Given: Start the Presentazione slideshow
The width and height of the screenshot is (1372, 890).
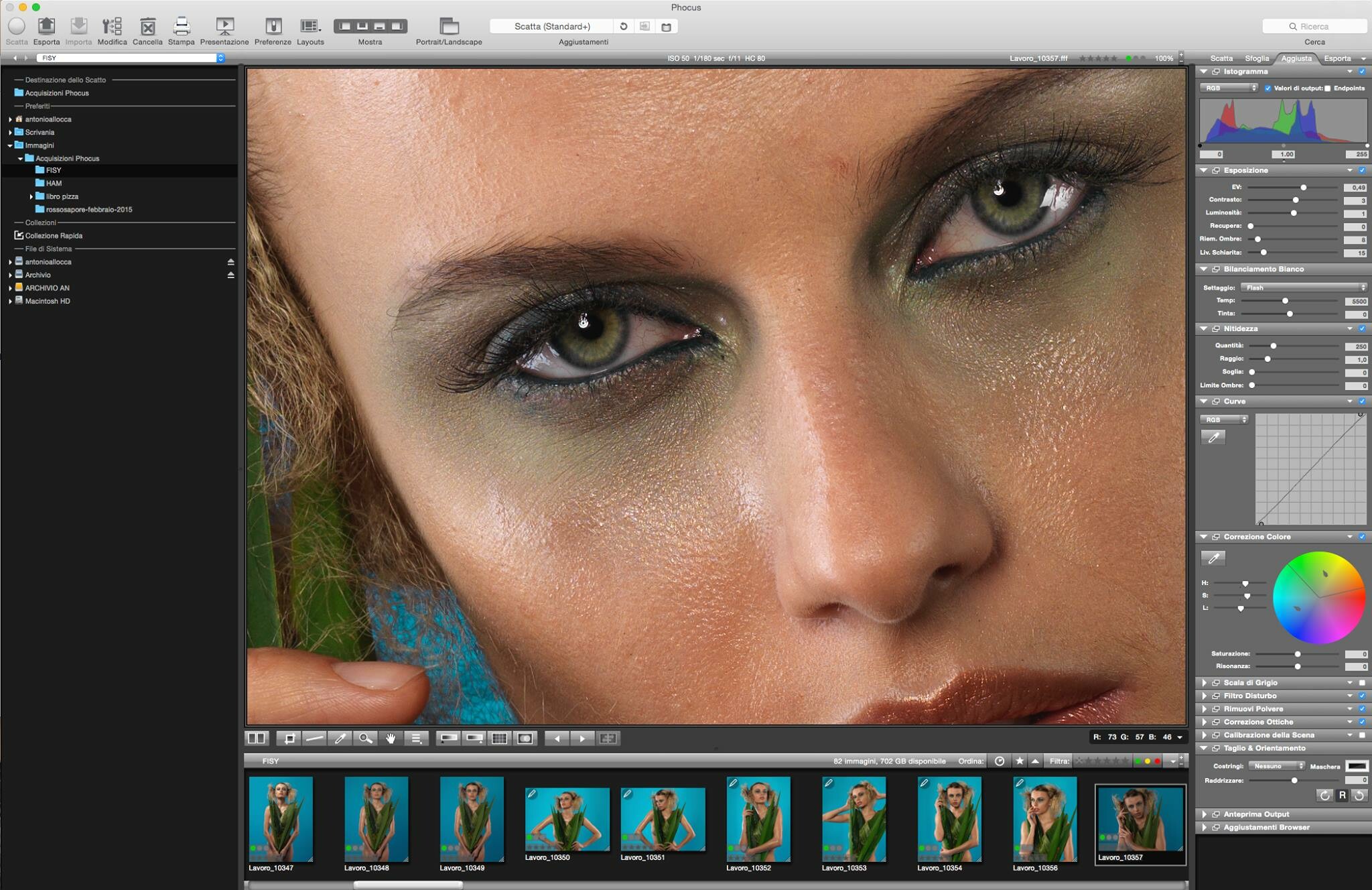Looking at the screenshot, I should 224,27.
